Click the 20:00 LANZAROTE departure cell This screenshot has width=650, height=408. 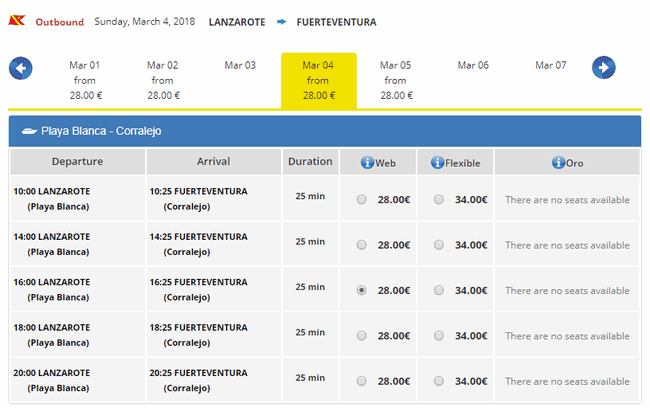[78, 380]
